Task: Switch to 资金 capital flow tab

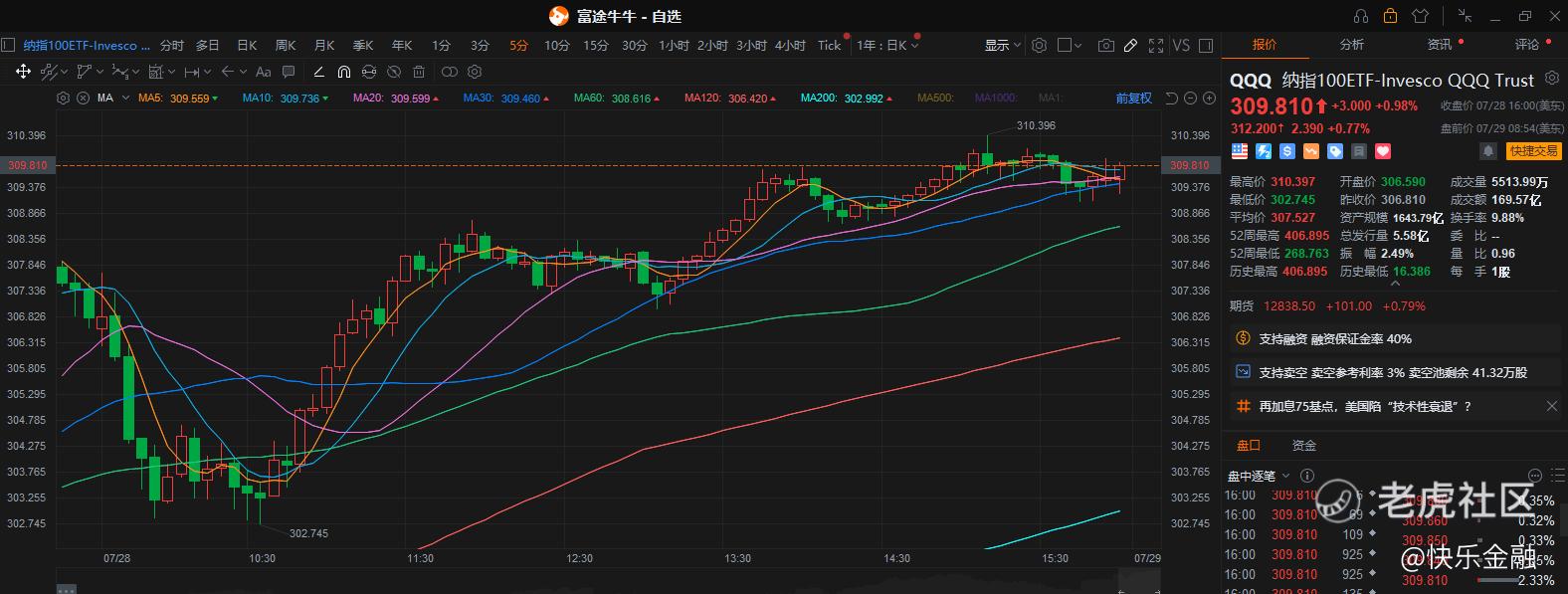Action: pos(1303,445)
